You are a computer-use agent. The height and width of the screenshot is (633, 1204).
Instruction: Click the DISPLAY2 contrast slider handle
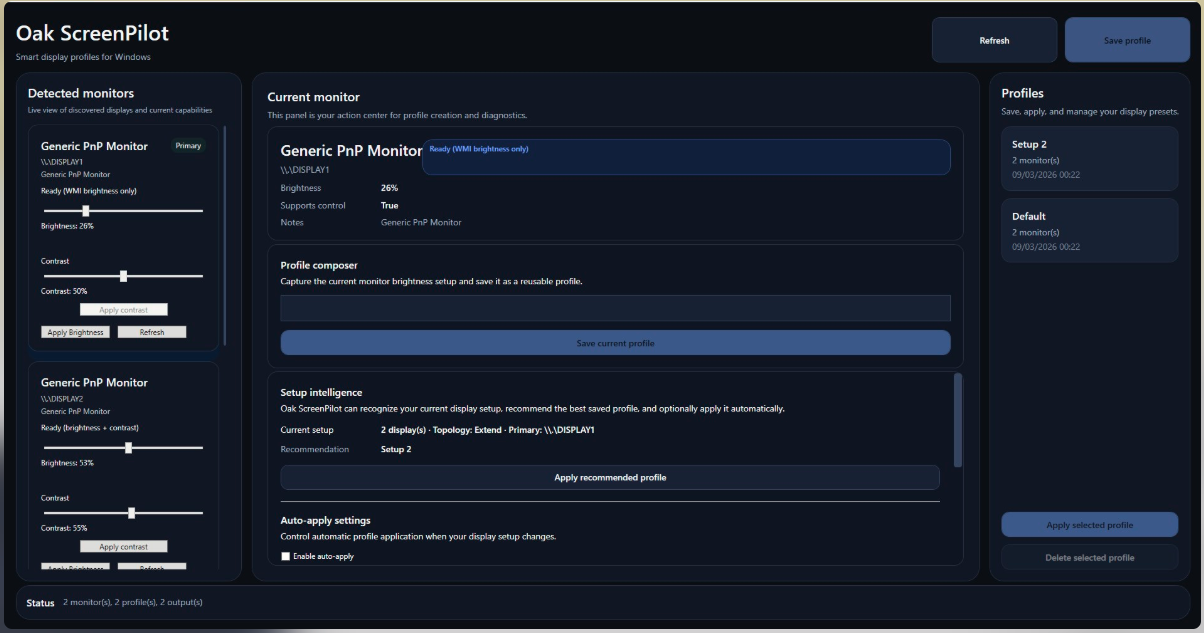pyautogui.click(x=131, y=513)
